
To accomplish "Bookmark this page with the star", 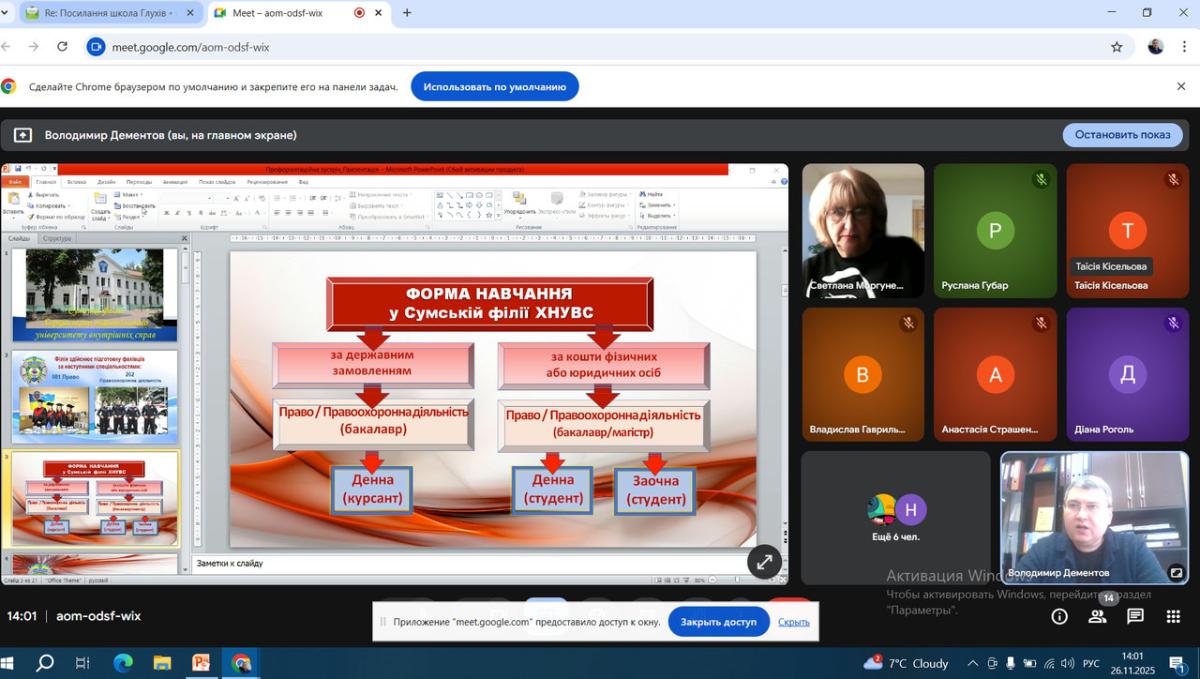I will click(x=1117, y=47).
